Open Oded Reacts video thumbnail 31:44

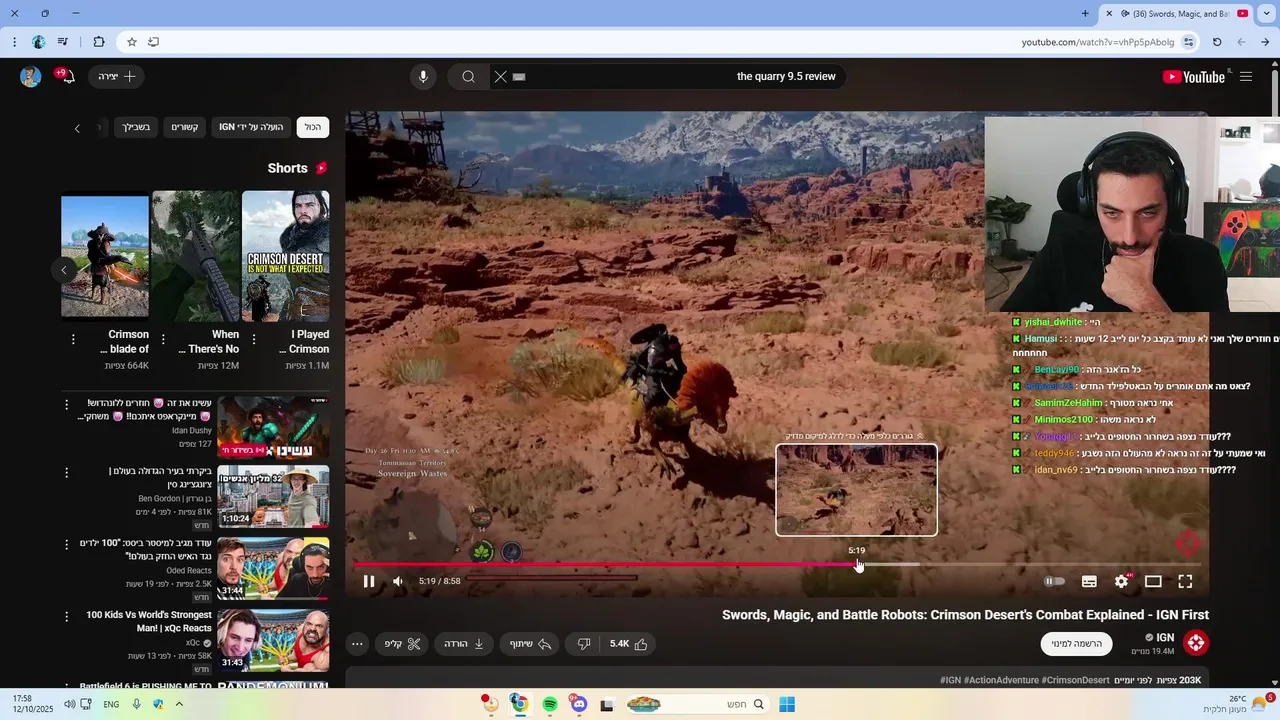pos(273,568)
